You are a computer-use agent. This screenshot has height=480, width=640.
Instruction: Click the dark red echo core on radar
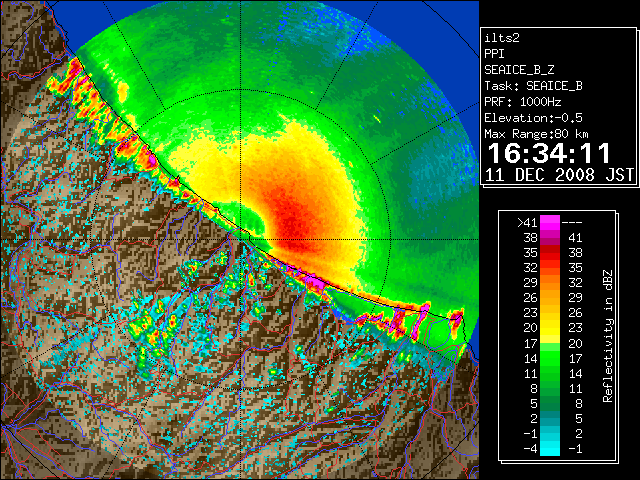point(292,218)
